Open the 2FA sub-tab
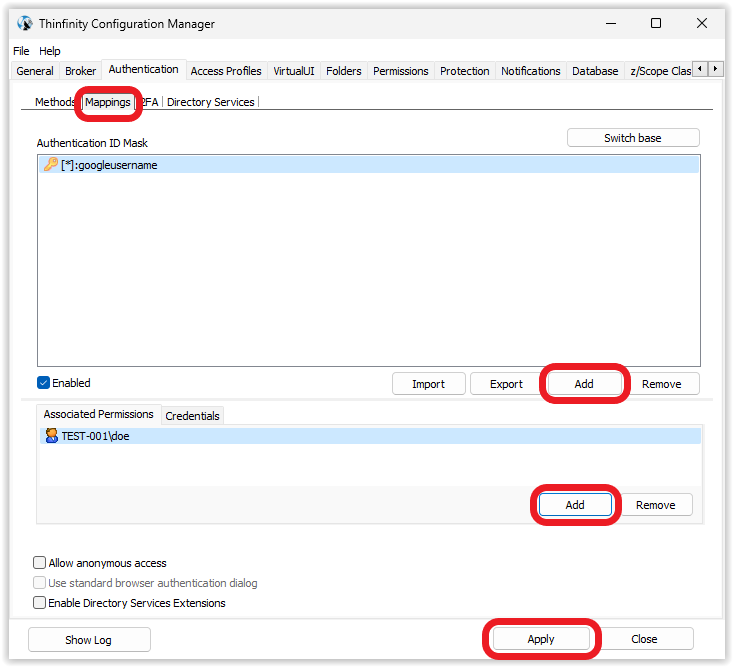 click(151, 102)
